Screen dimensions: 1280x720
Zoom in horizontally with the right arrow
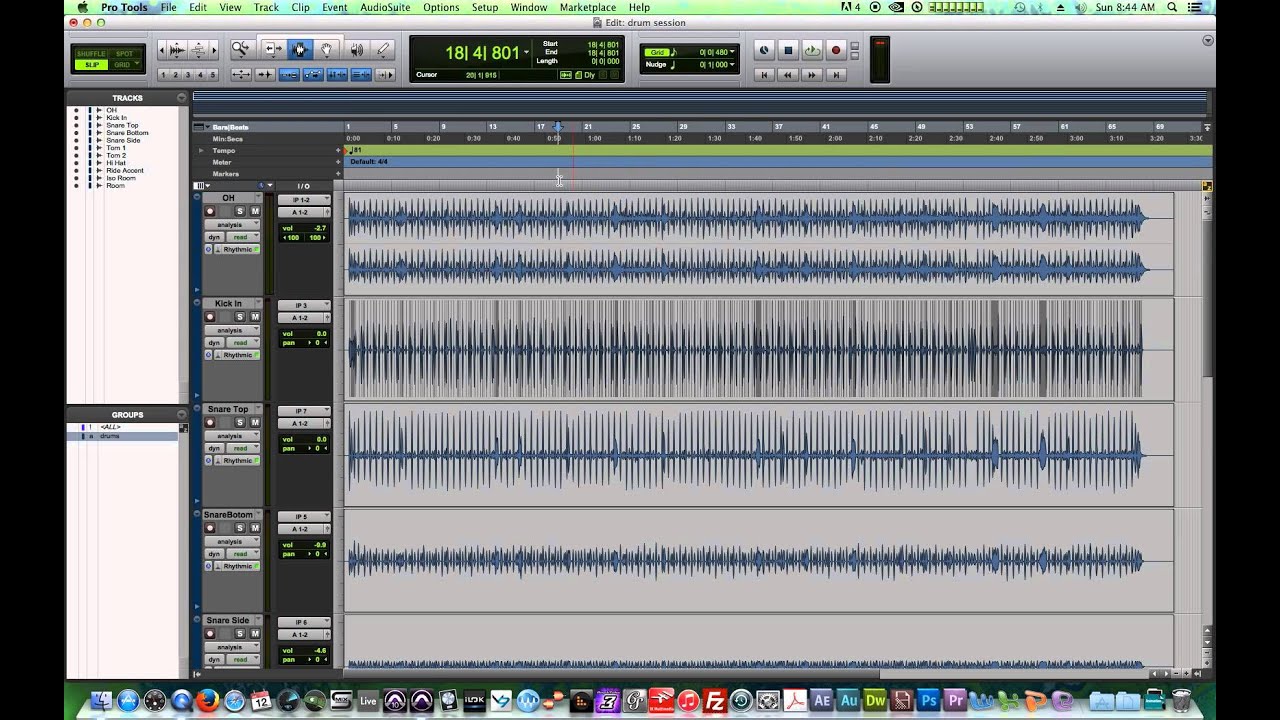pyautogui.click(x=213, y=49)
